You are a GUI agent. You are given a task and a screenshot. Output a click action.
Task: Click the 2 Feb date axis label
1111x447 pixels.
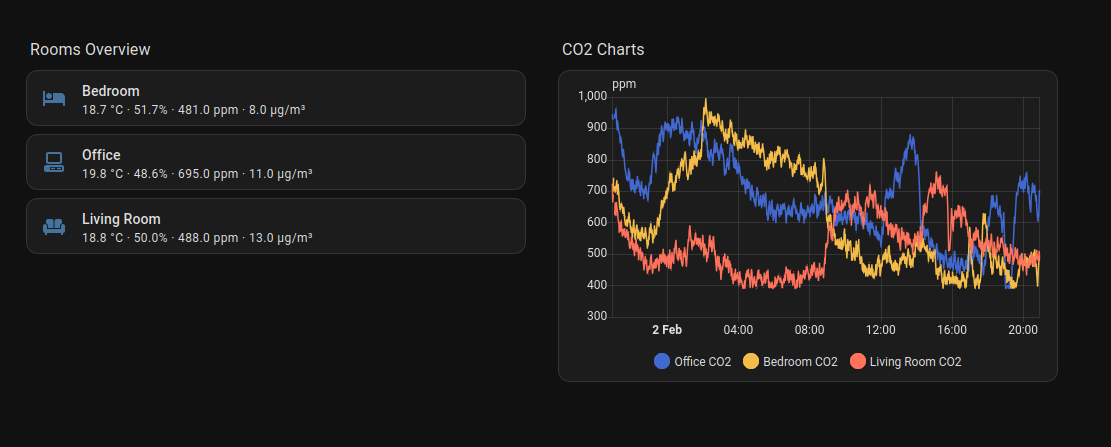667,329
